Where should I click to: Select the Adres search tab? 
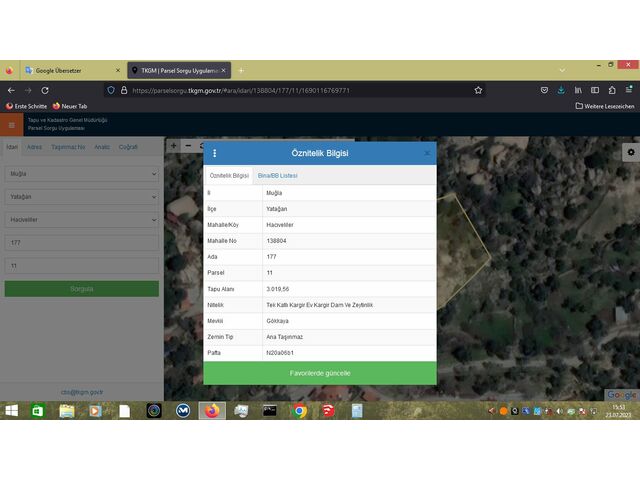[x=34, y=146]
